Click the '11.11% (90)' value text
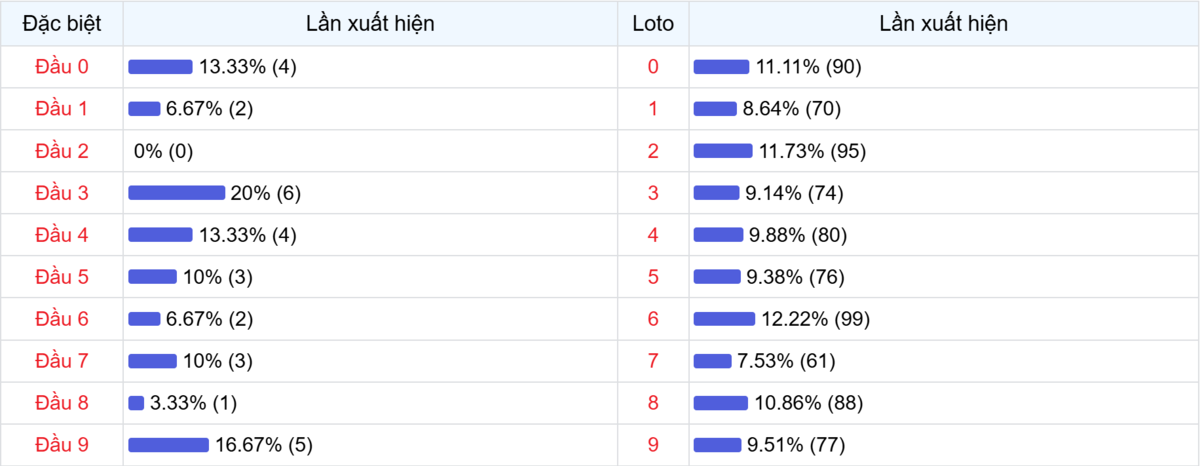 point(808,67)
